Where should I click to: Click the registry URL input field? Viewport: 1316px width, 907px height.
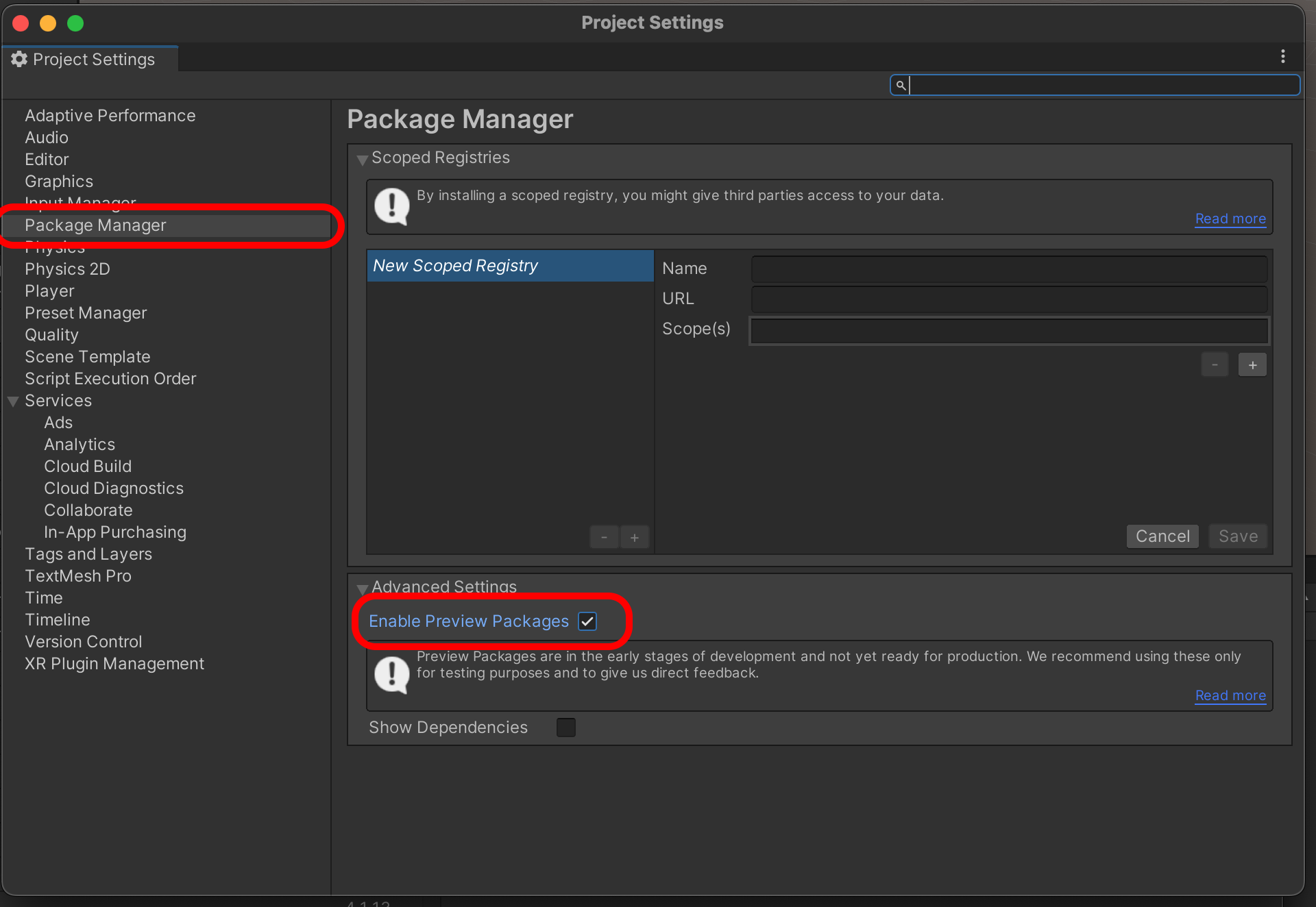click(1008, 299)
